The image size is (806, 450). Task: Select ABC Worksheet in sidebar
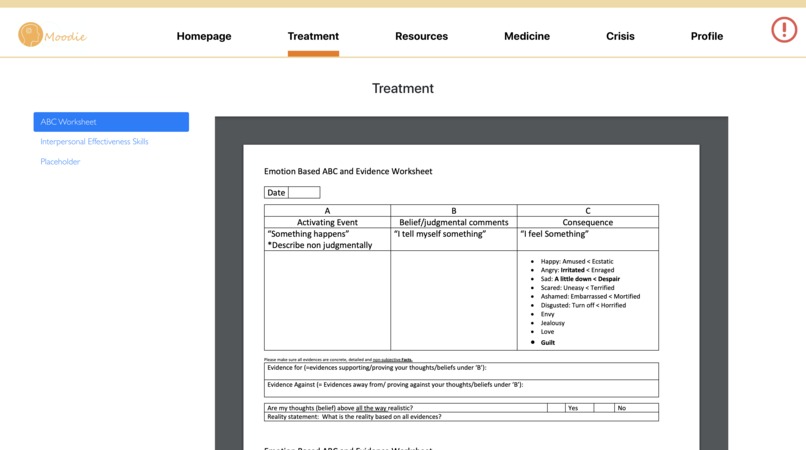pos(111,122)
